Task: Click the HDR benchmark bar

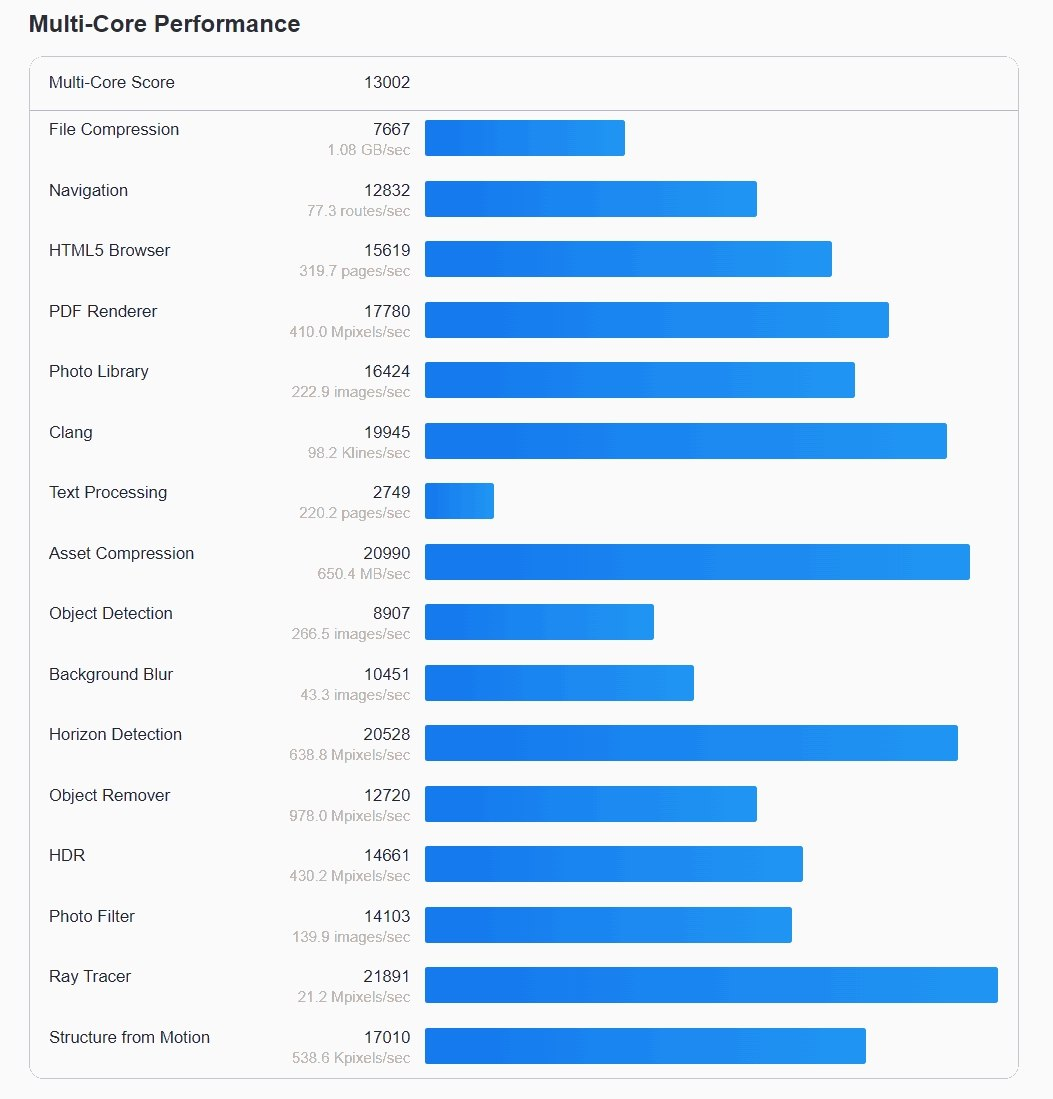Action: pos(614,864)
